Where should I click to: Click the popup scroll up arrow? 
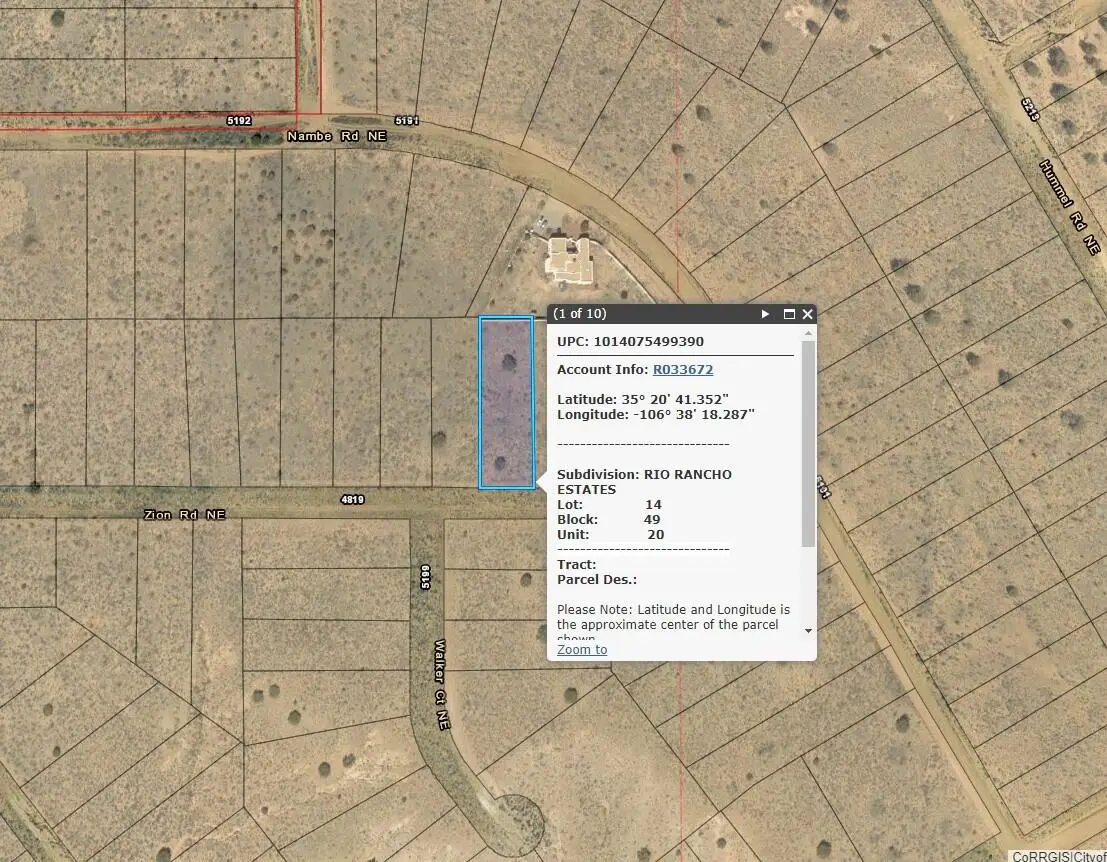tap(808, 334)
